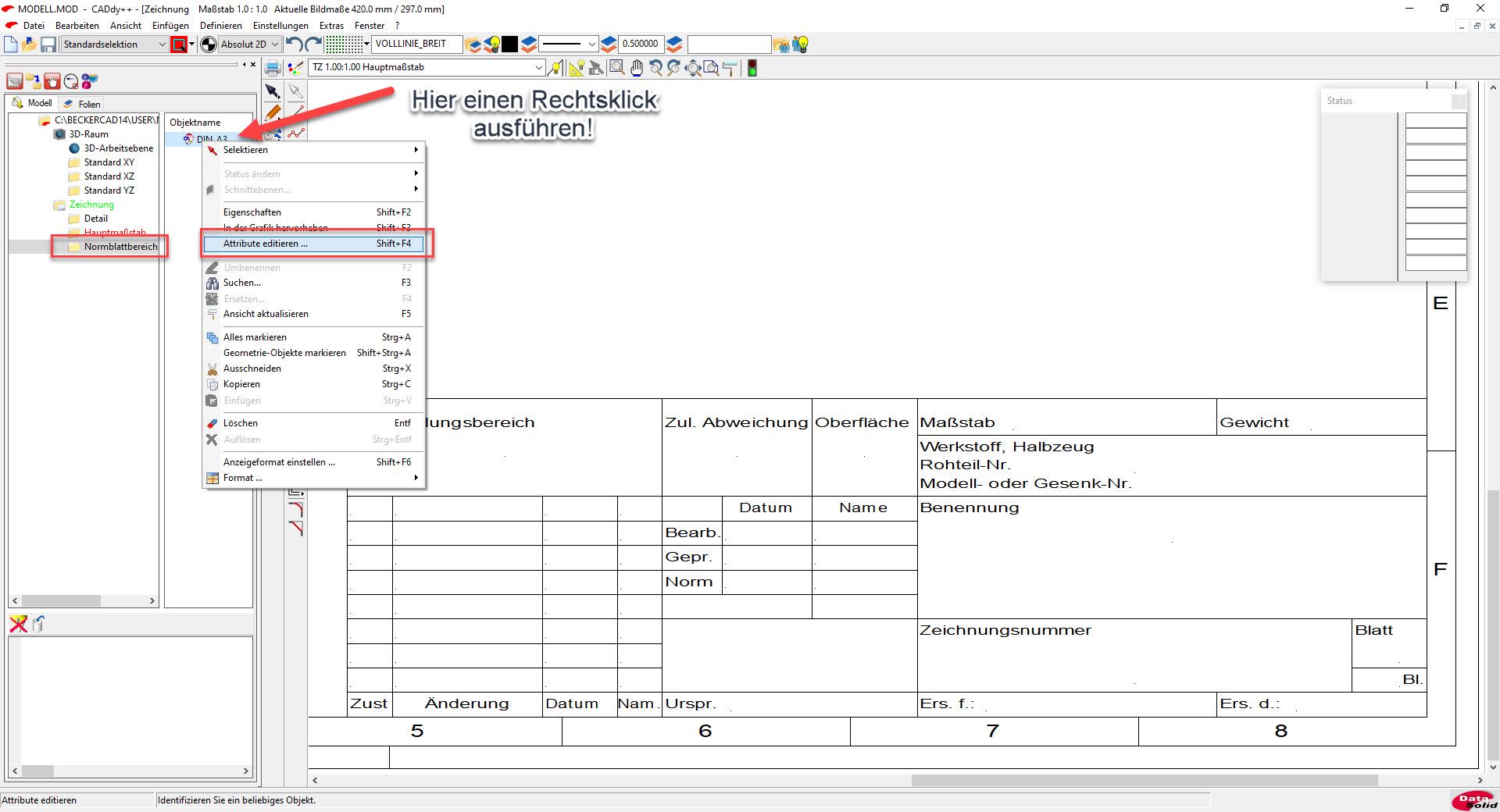Click the red selection rectangle icon
The width and height of the screenshot is (1500, 812).
coord(179,45)
